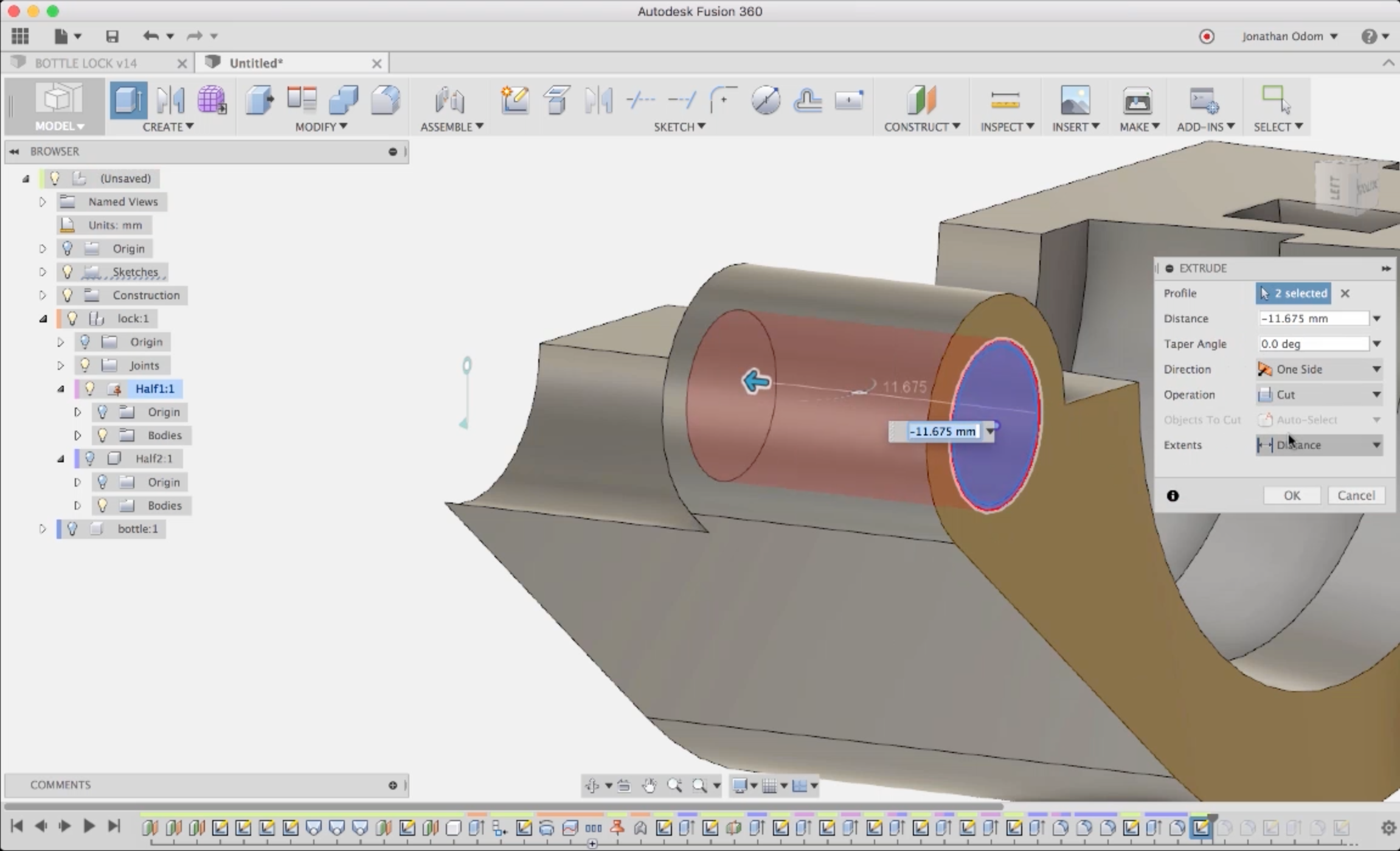The height and width of the screenshot is (851, 1400).
Task: Click the Pan hand navigation icon
Action: 650,786
